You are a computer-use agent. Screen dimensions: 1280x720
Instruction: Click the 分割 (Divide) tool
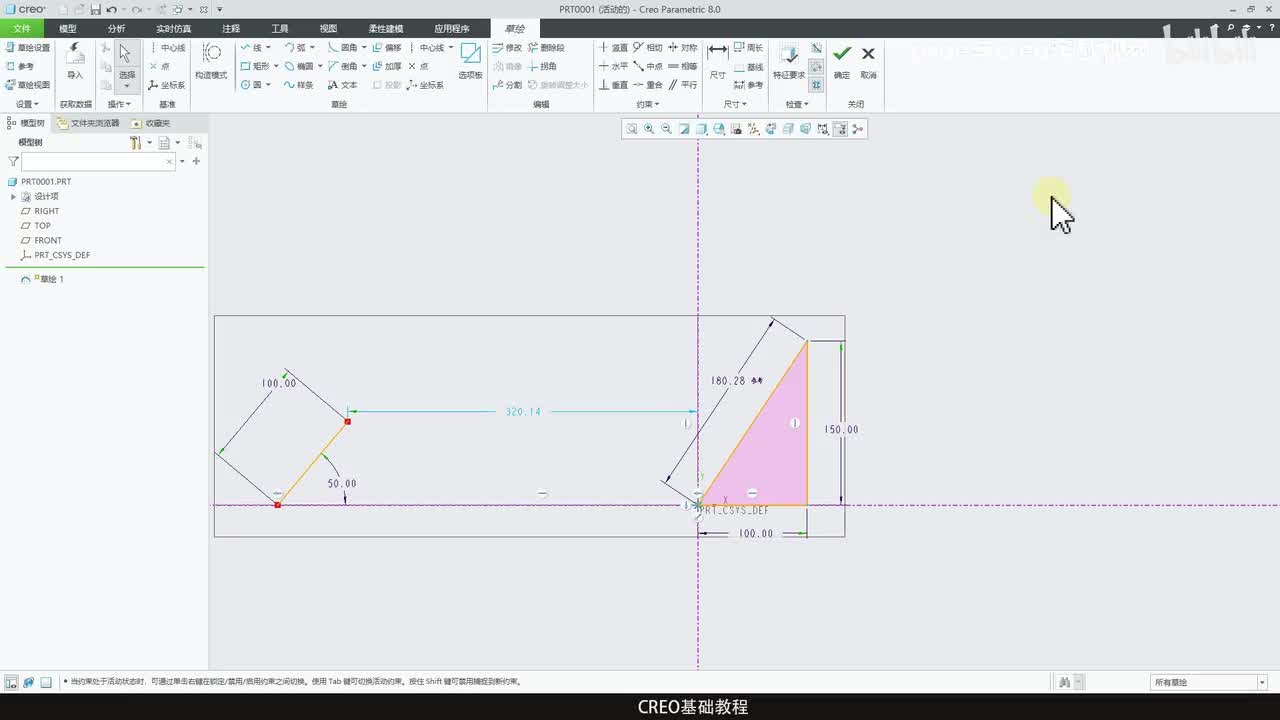507,85
